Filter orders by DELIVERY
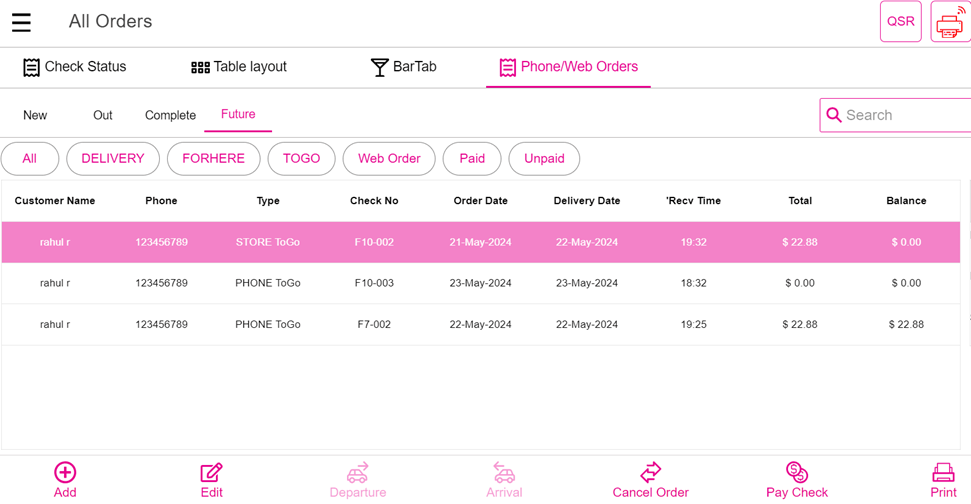Screen dimensions: 971x504 tap(113, 159)
